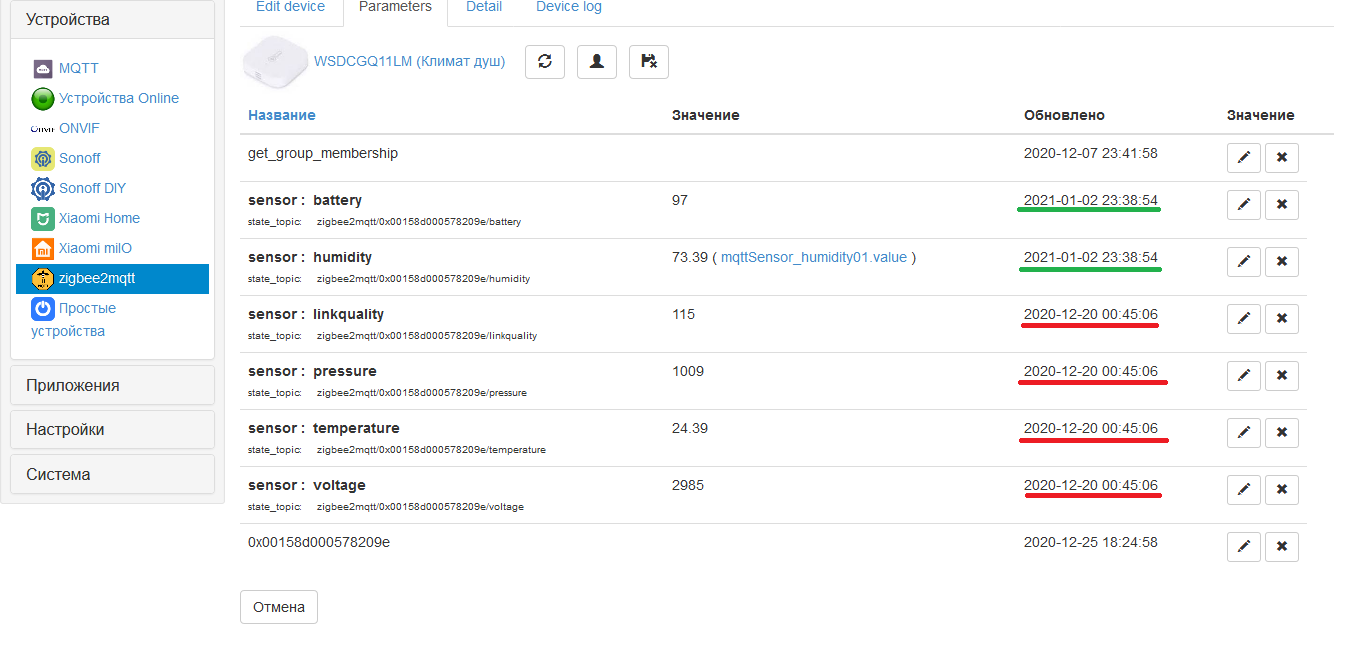Image resolution: width=1349 pixels, height=664 pixels.
Task: Open the user assignment icon
Action: click(x=597, y=61)
